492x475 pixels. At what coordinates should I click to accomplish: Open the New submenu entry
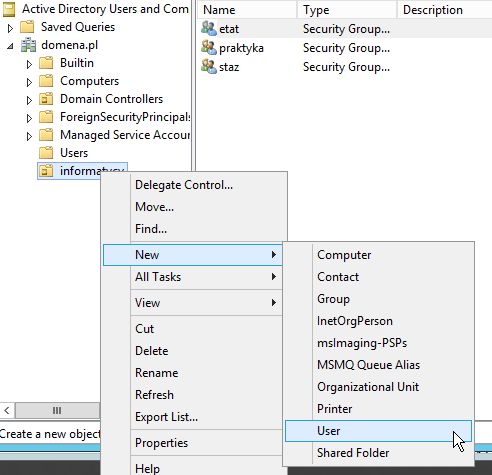pyautogui.click(x=193, y=255)
